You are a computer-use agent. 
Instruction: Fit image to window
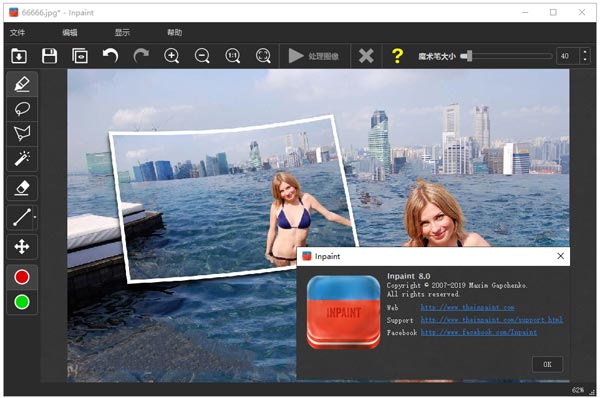263,56
